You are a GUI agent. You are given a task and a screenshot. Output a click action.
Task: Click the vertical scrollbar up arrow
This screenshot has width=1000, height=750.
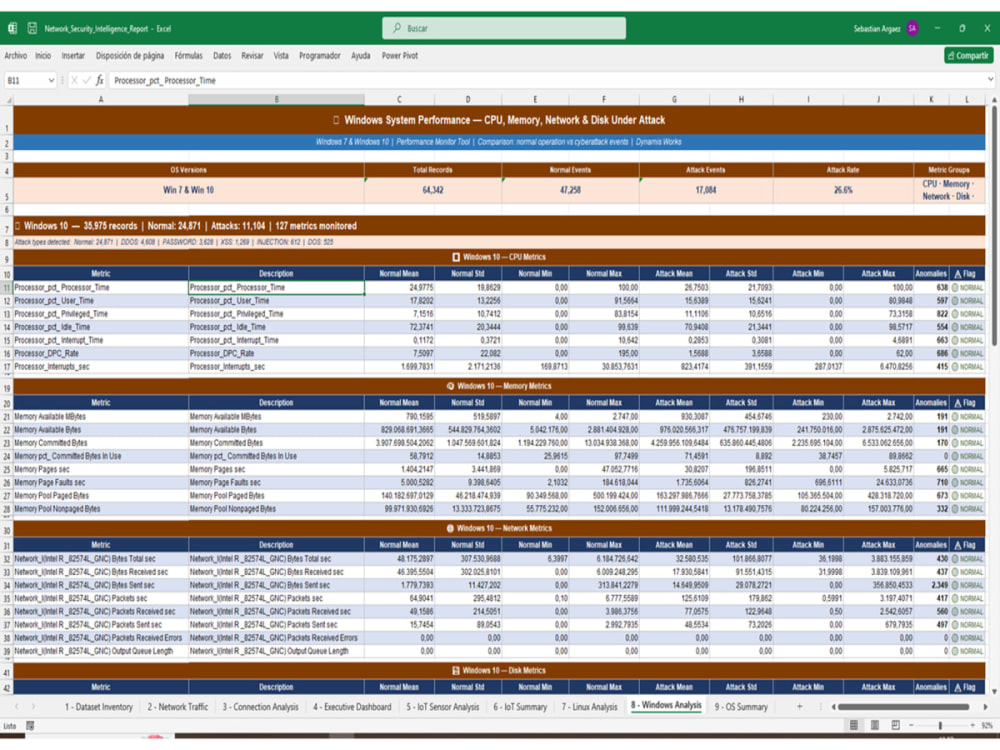pos(994,100)
